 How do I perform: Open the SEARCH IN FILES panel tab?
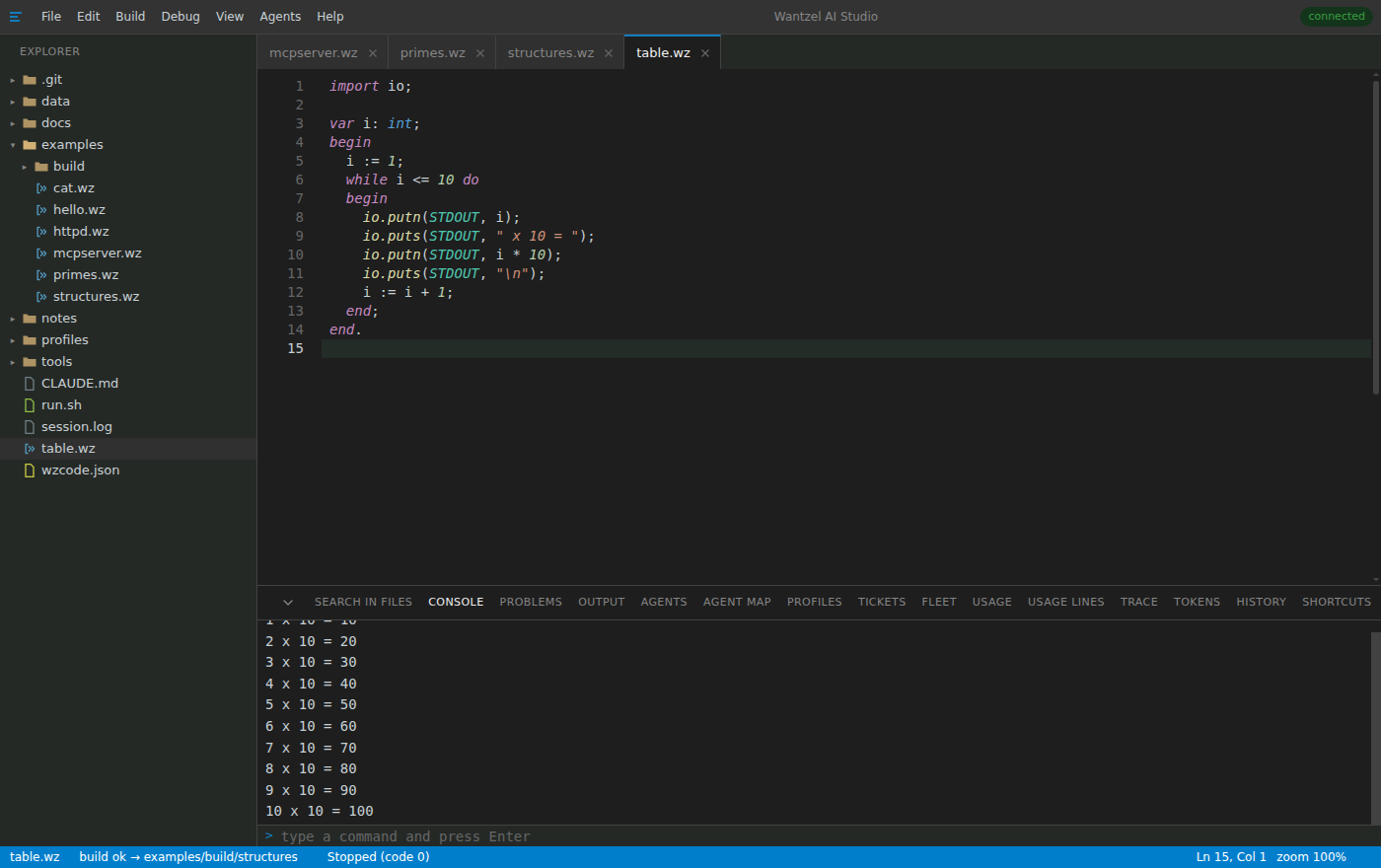363,602
